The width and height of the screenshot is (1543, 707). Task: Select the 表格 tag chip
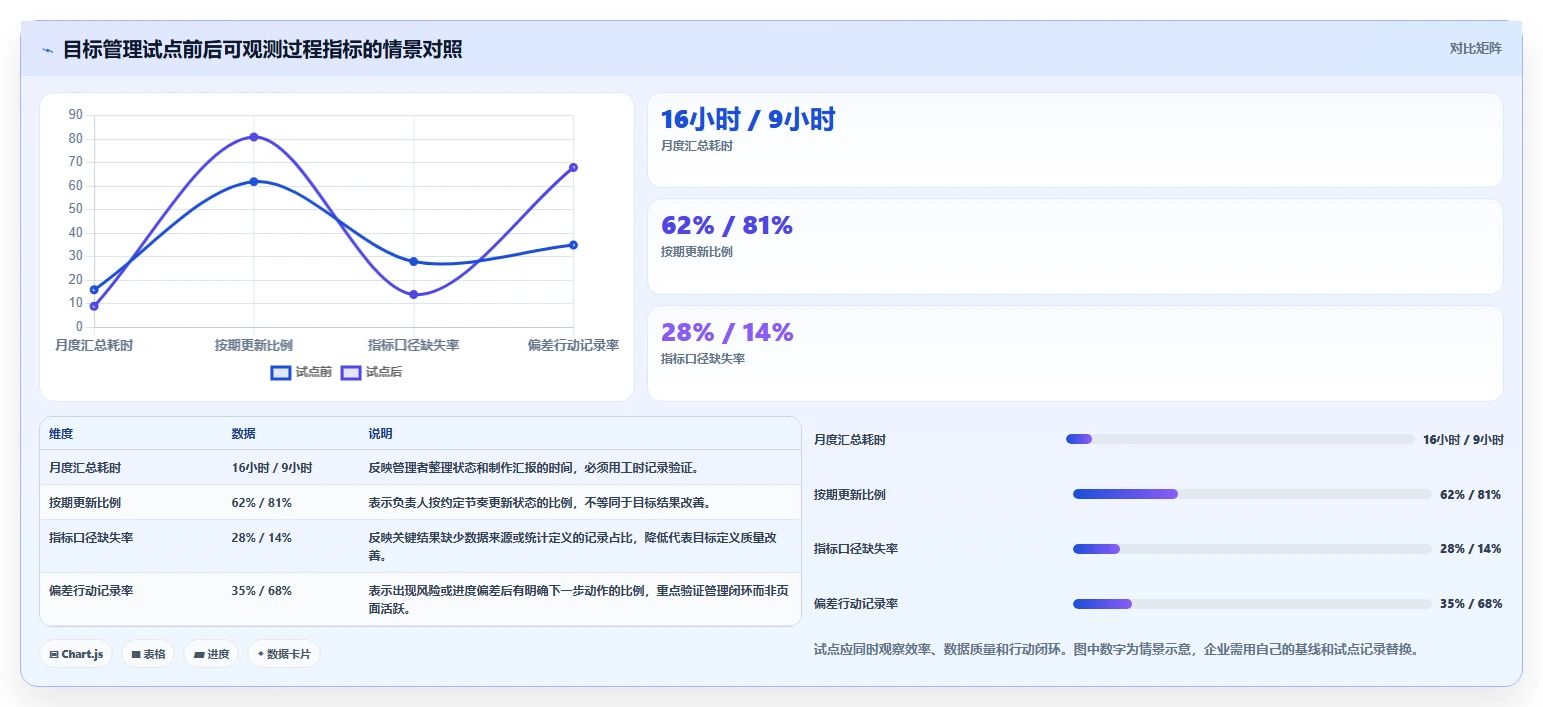[147, 654]
